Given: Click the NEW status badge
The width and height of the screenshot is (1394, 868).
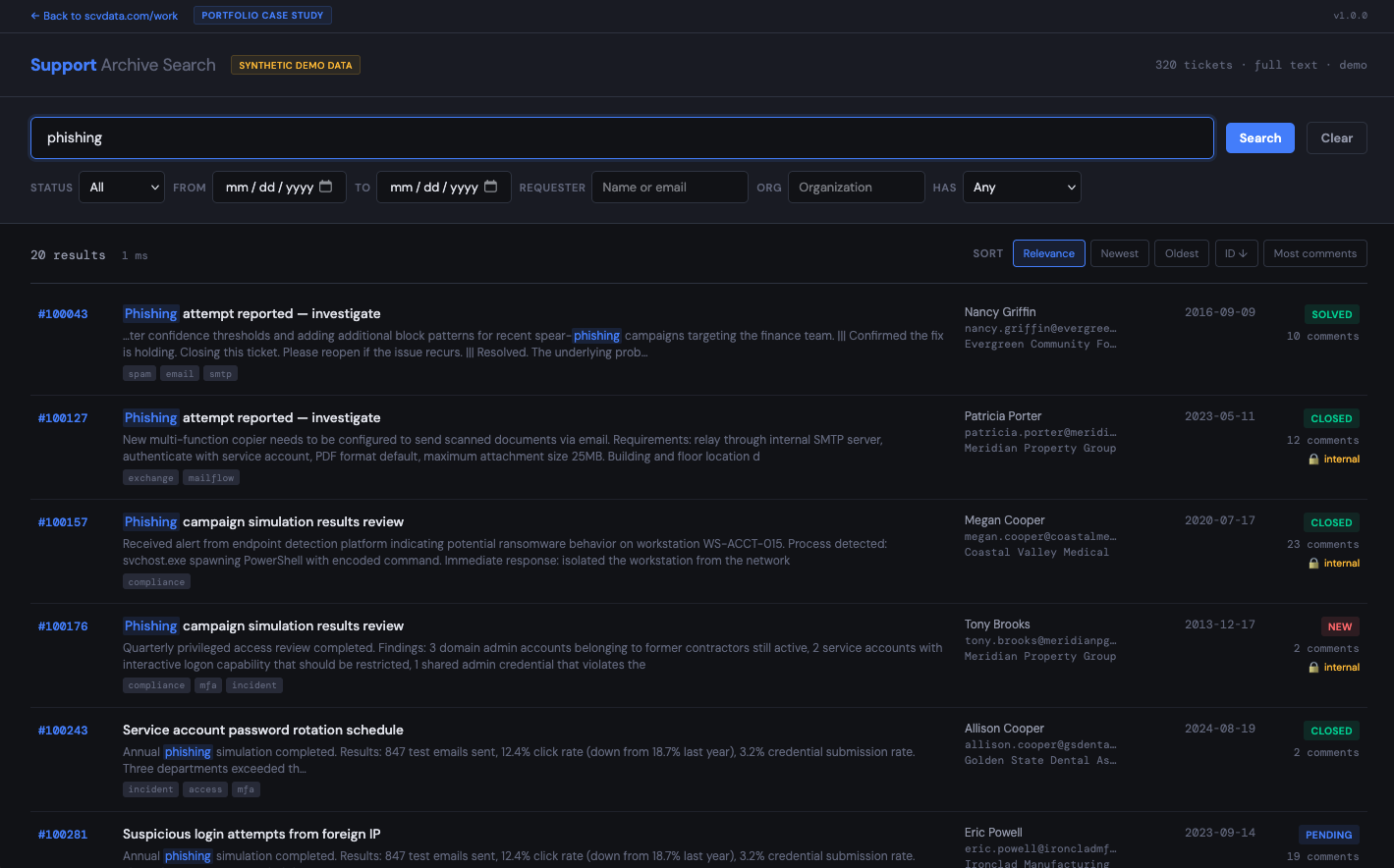Looking at the screenshot, I should pyautogui.click(x=1340, y=626).
